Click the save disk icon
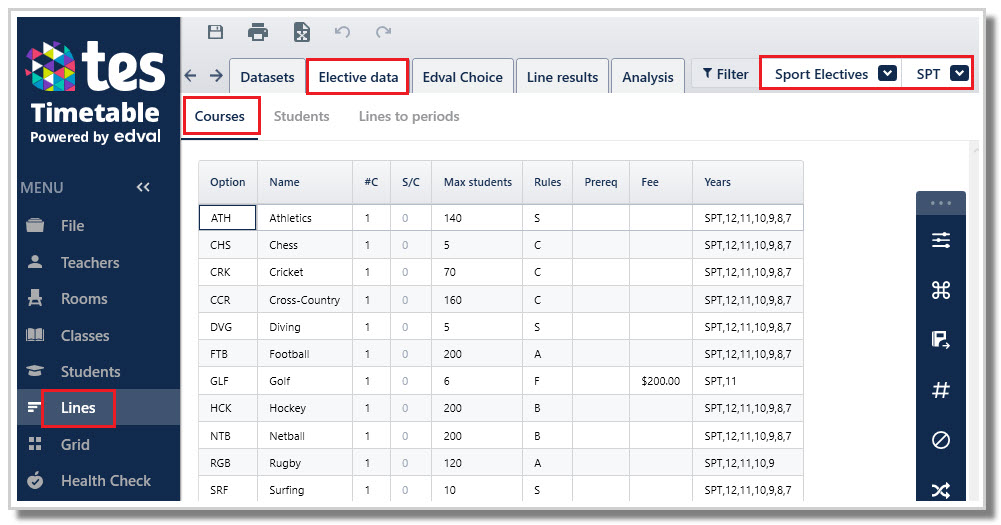Viewport: 1001px width, 525px height. click(216, 32)
